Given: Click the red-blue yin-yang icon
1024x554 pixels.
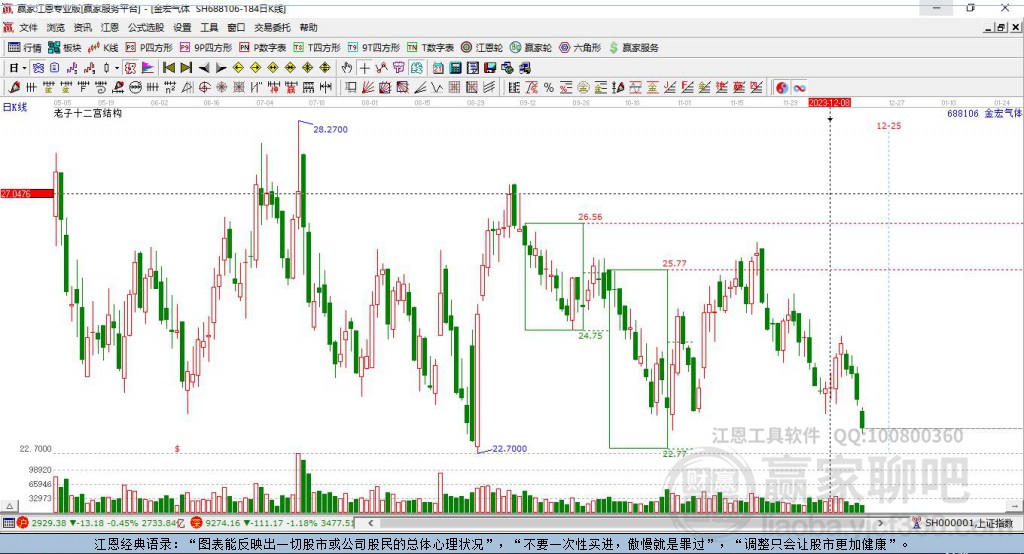Looking at the screenshot, I should [782, 88].
